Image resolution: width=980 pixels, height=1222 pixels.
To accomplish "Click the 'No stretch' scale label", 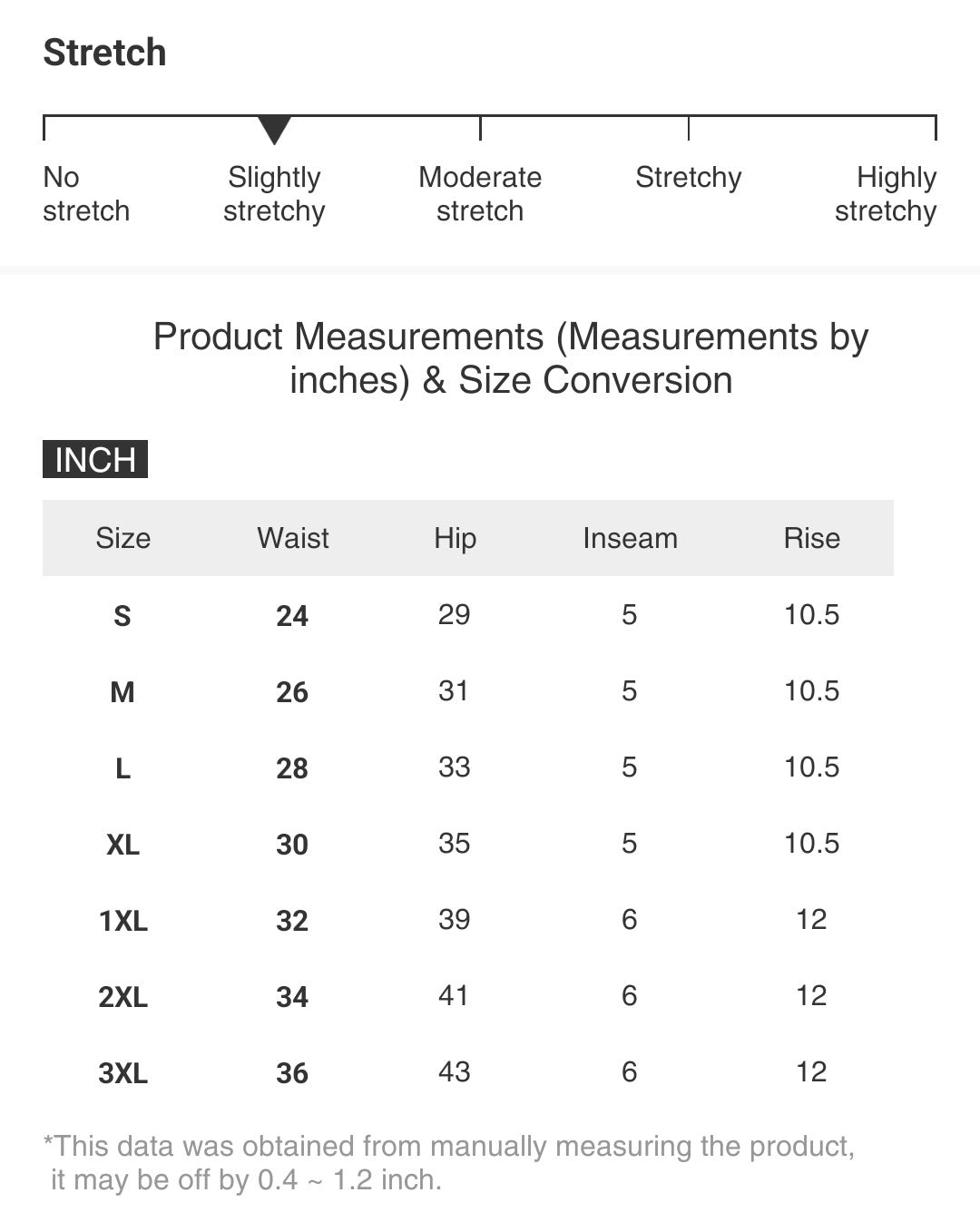I will 86,194.
